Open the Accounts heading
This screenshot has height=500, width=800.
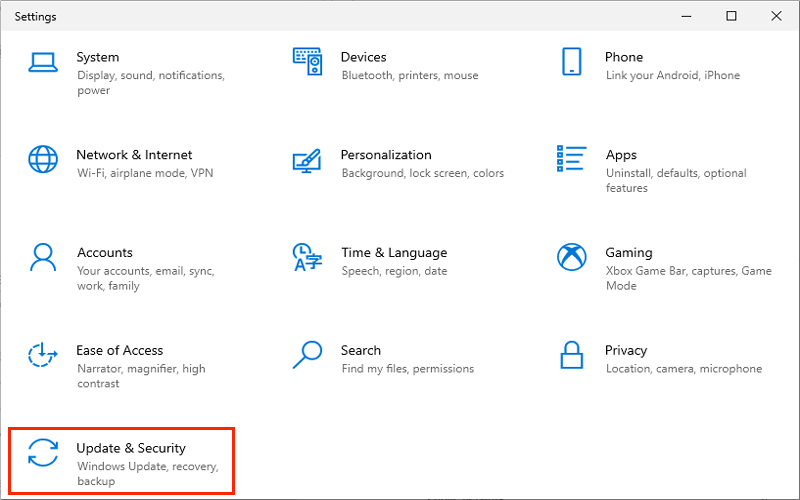coord(105,253)
